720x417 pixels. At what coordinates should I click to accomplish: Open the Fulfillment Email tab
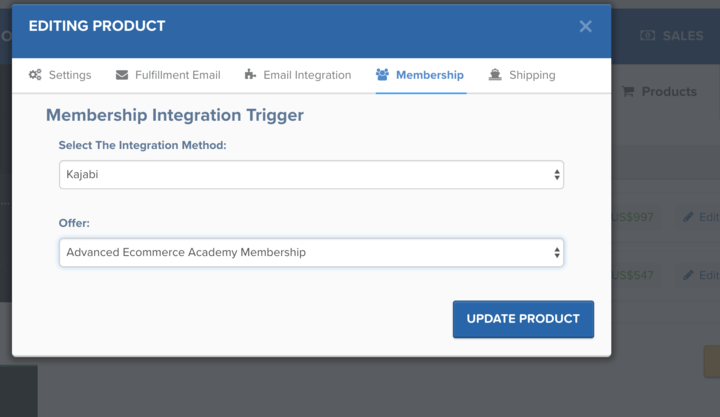[175, 75]
